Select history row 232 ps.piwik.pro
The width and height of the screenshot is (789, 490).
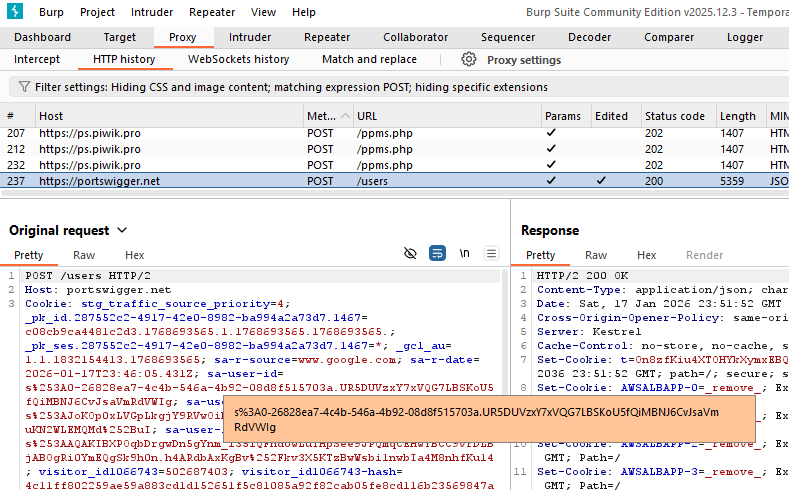394,165
